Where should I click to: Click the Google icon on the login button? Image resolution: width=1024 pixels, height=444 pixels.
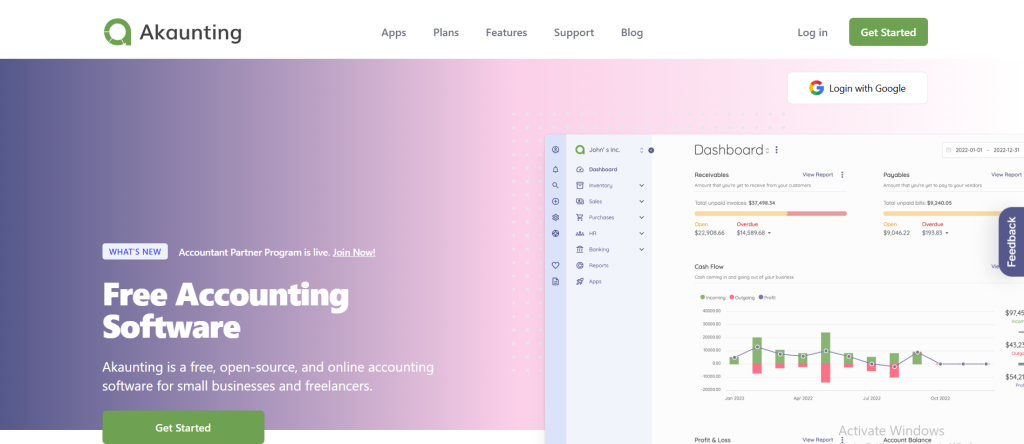coord(816,88)
